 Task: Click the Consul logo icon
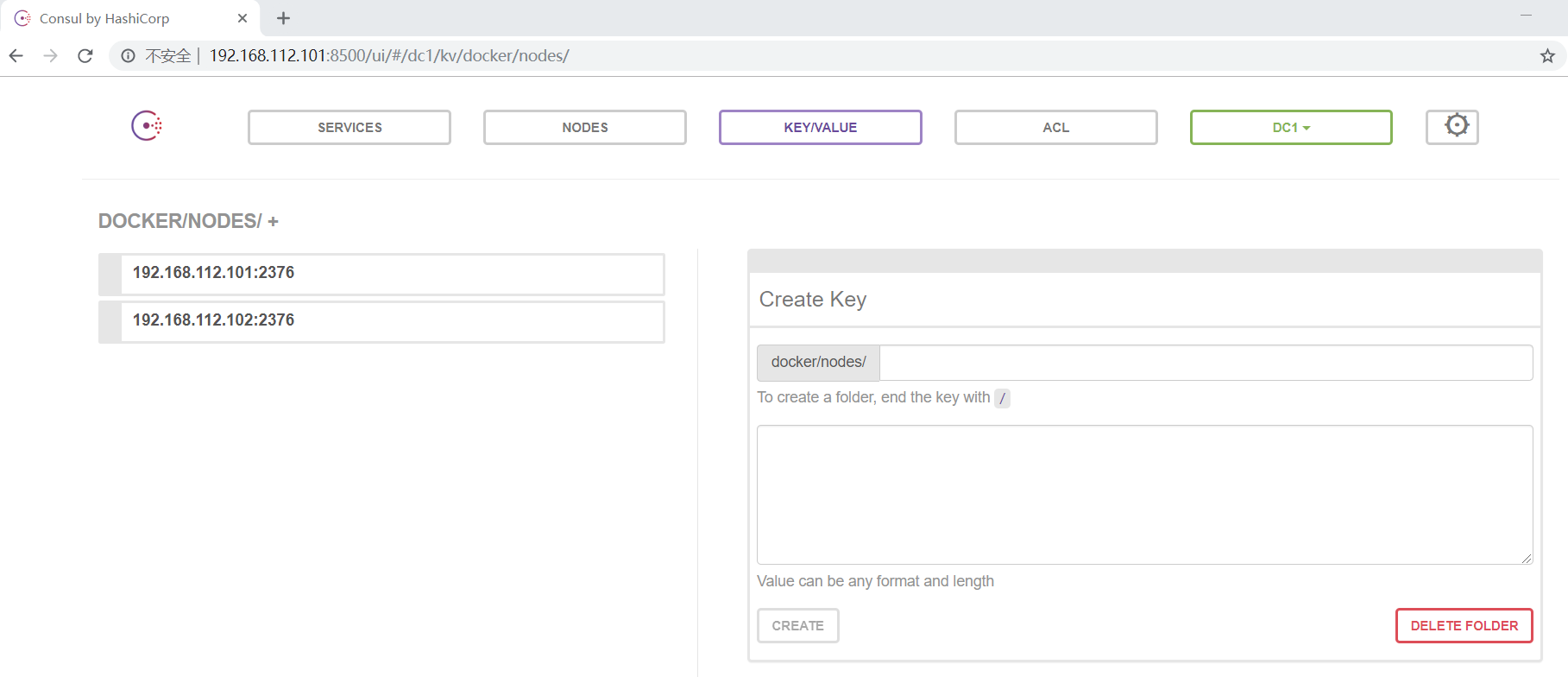(147, 126)
